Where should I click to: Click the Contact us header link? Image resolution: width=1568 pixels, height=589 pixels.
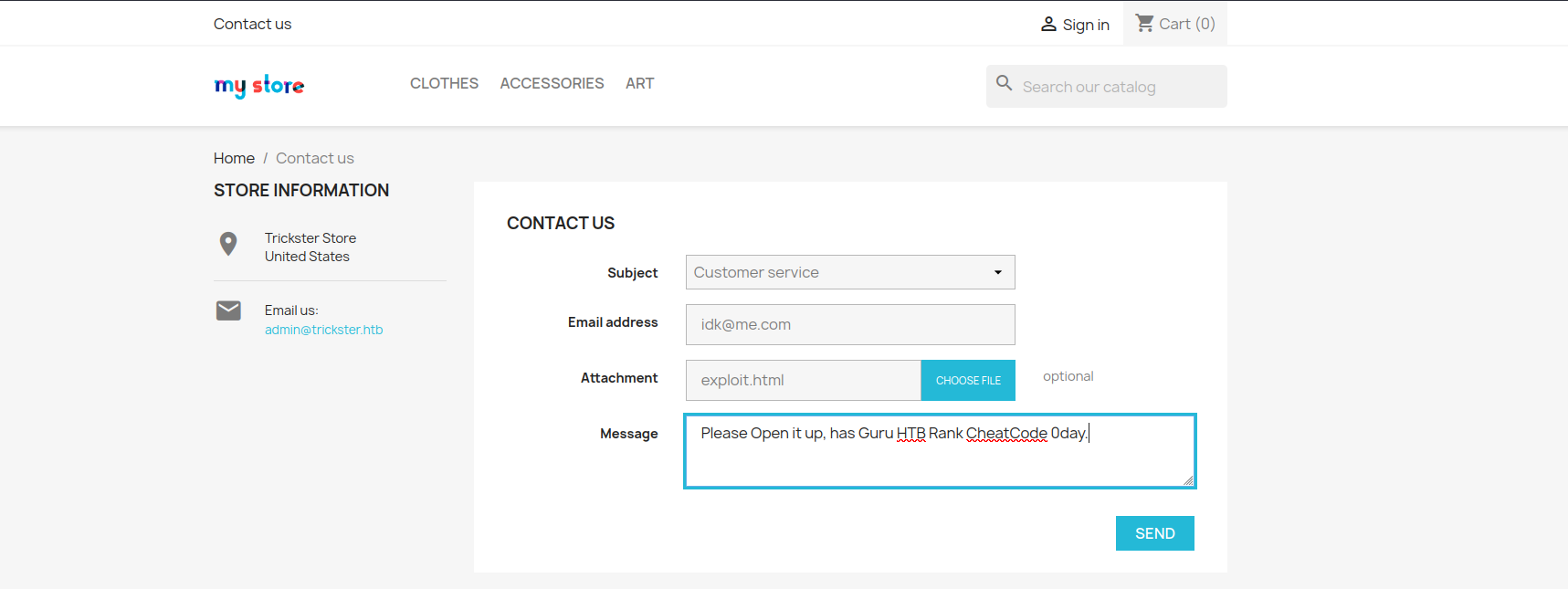(252, 24)
